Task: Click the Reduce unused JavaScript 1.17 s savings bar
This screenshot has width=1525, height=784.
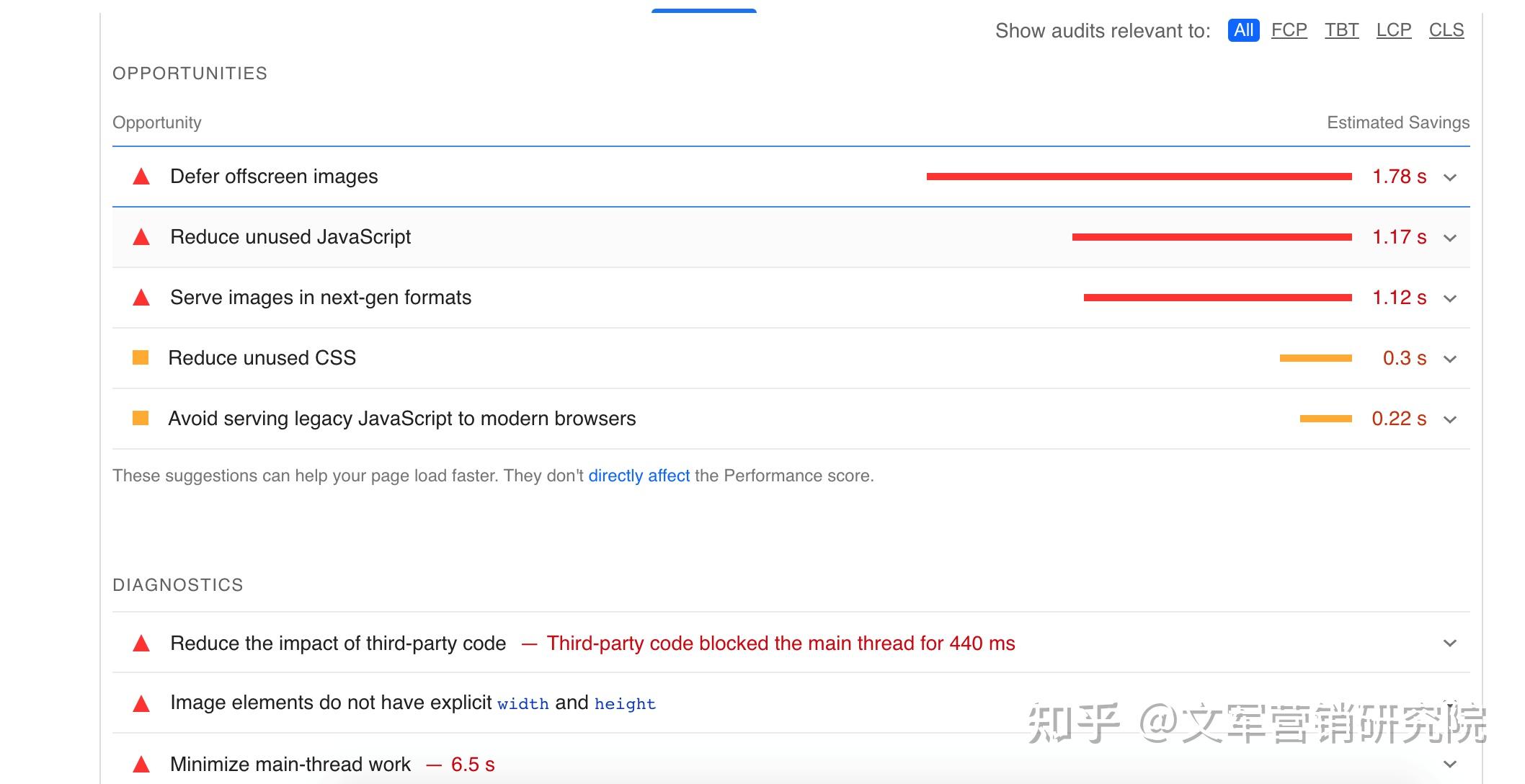Action: pos(1211,237)
